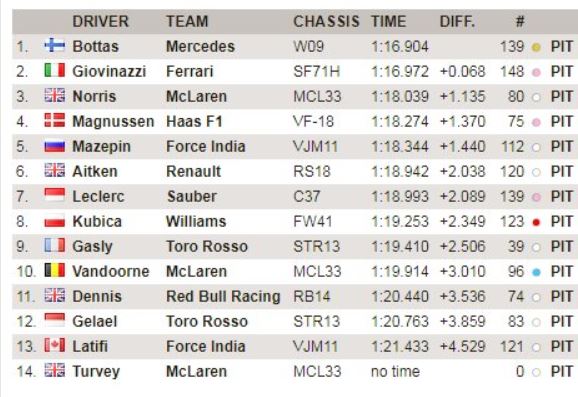
Task: Sort by the DRIVER column header
Action: [x=100, y=21]
